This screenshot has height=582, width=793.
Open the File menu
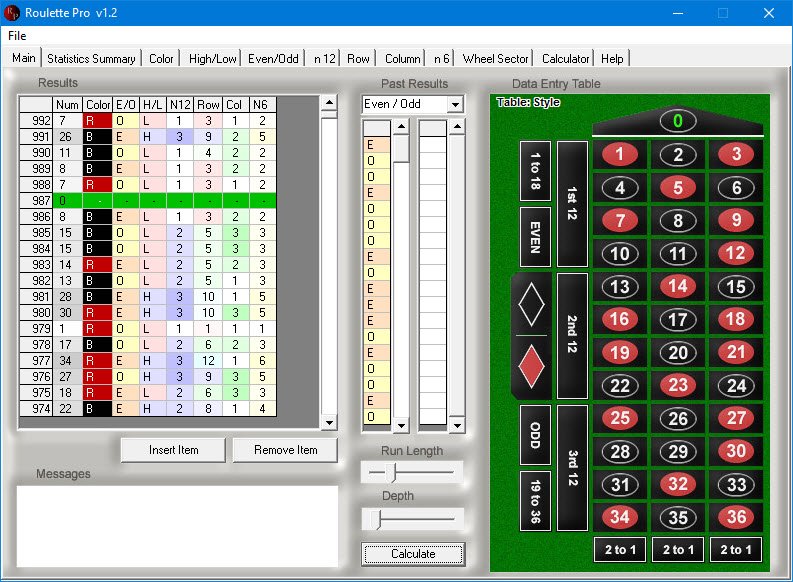17,36
